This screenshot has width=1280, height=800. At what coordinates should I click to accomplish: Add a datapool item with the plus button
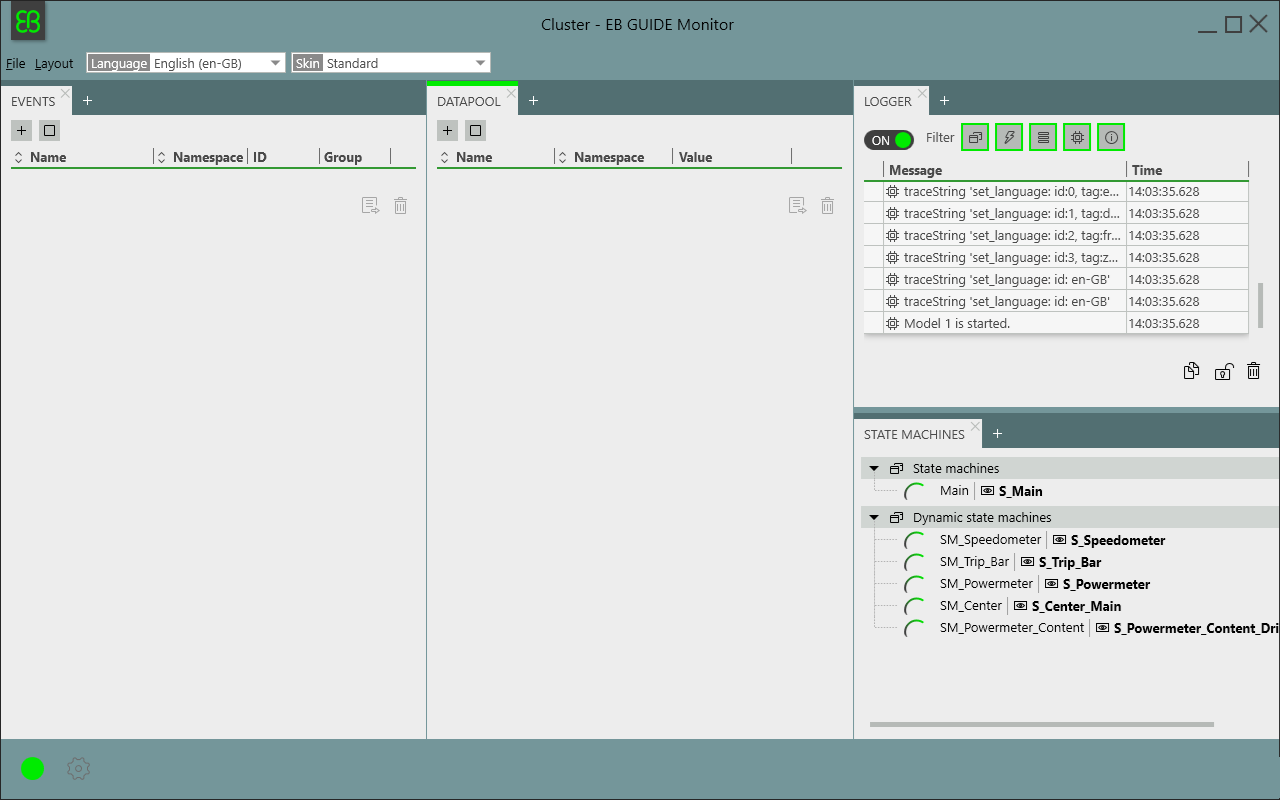pyautogui.click(x=448, y=130)
